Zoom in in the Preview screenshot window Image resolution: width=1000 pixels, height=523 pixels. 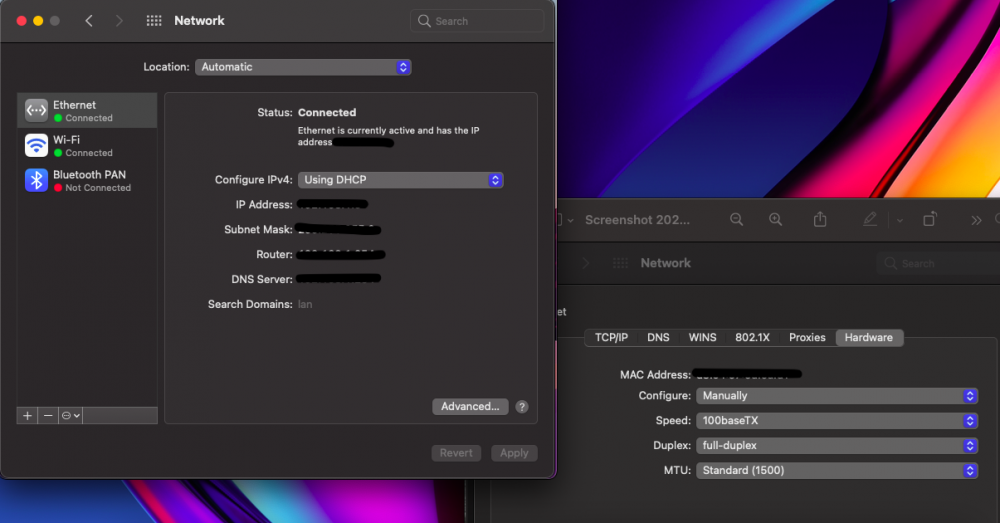(x=776, y=219)
